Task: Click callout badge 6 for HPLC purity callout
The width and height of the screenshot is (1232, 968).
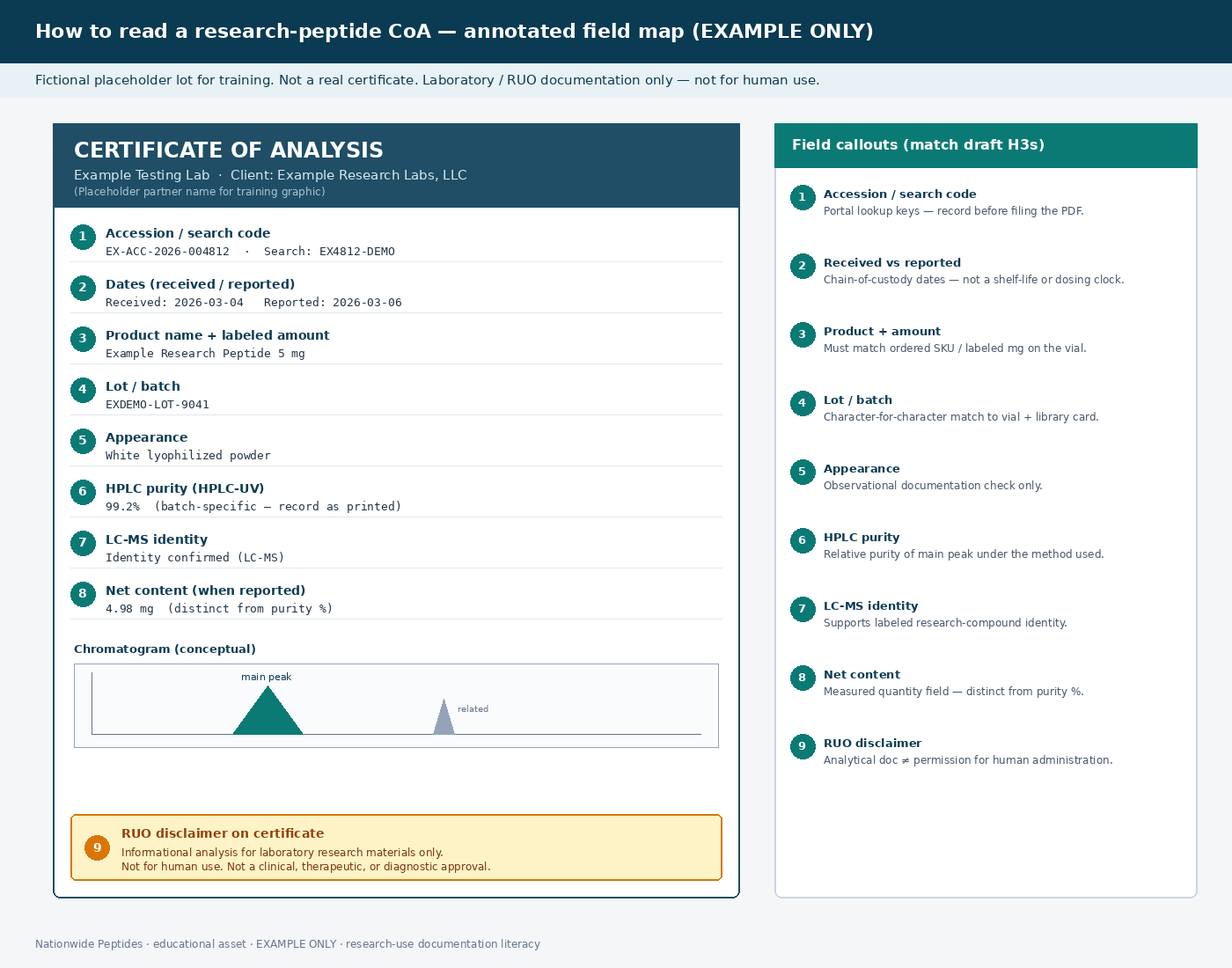Action: pos(803,540)
